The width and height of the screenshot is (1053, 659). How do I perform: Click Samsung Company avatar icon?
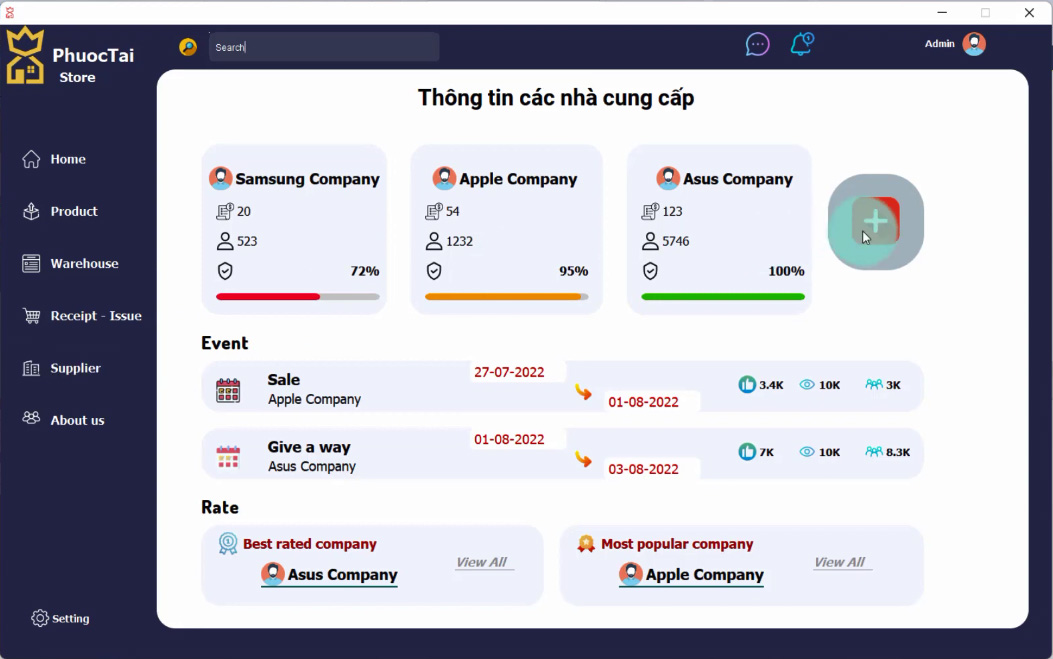(220, 178)
